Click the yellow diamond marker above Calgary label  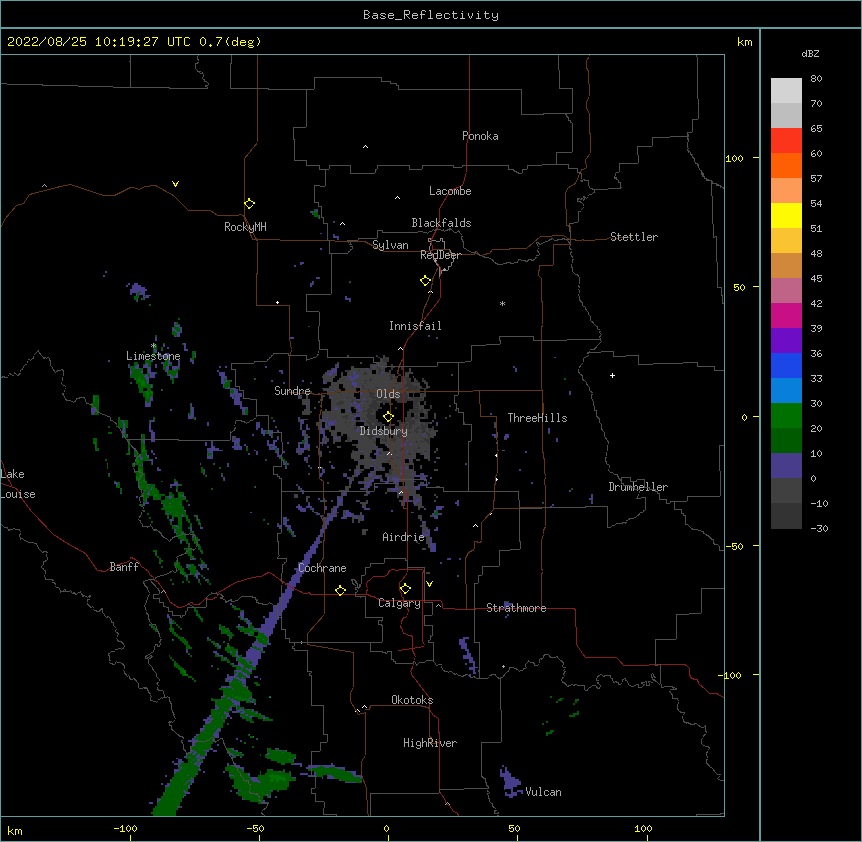(405, 589)
